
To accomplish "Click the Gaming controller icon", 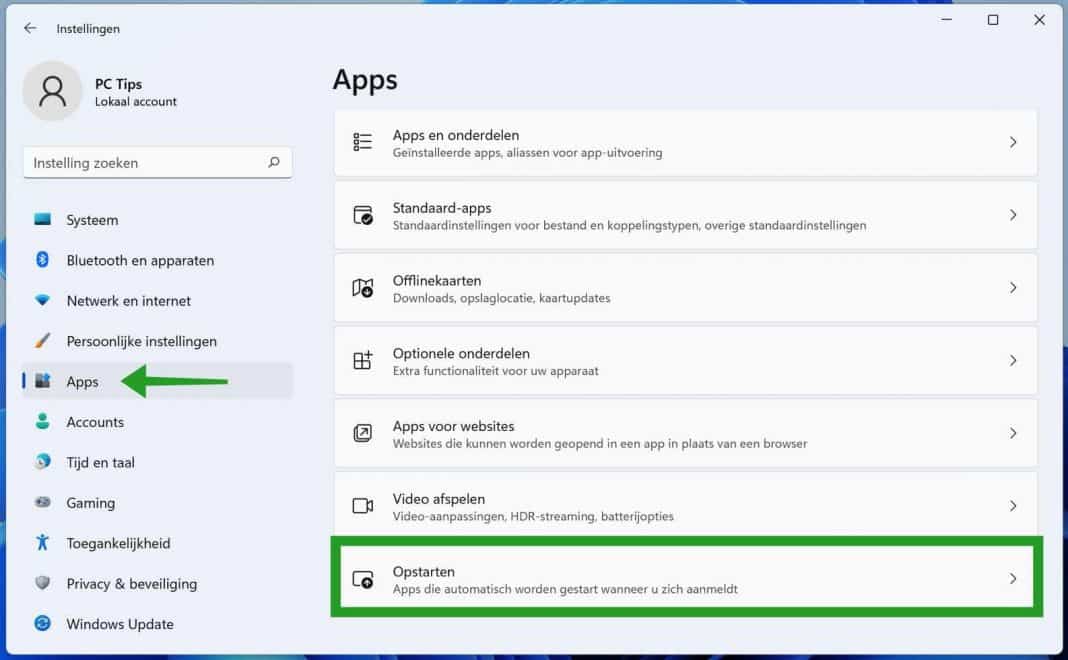I will coord(42,503).
